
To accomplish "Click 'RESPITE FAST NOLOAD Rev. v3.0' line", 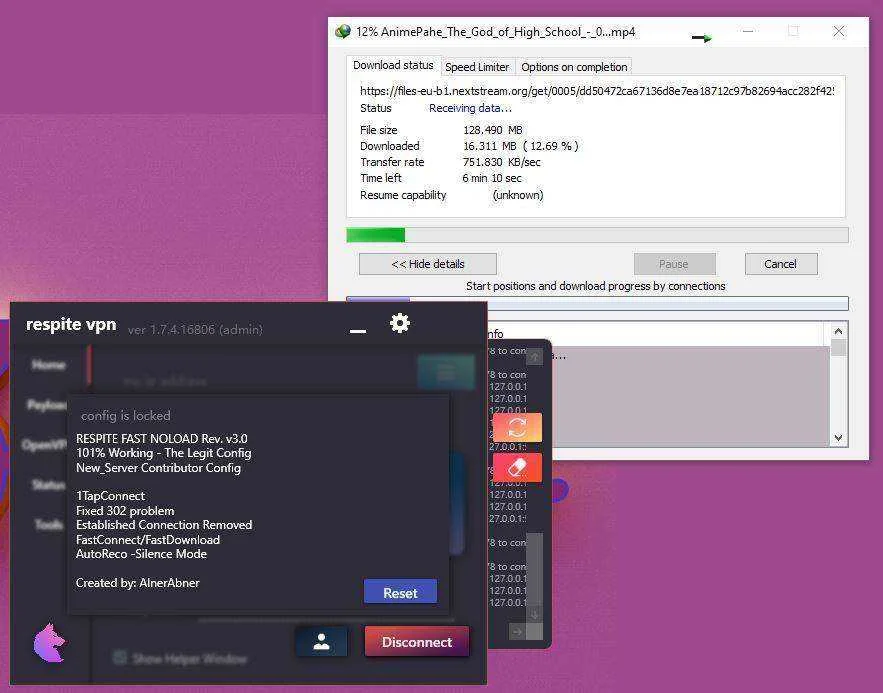I will (x=162, y=439).
